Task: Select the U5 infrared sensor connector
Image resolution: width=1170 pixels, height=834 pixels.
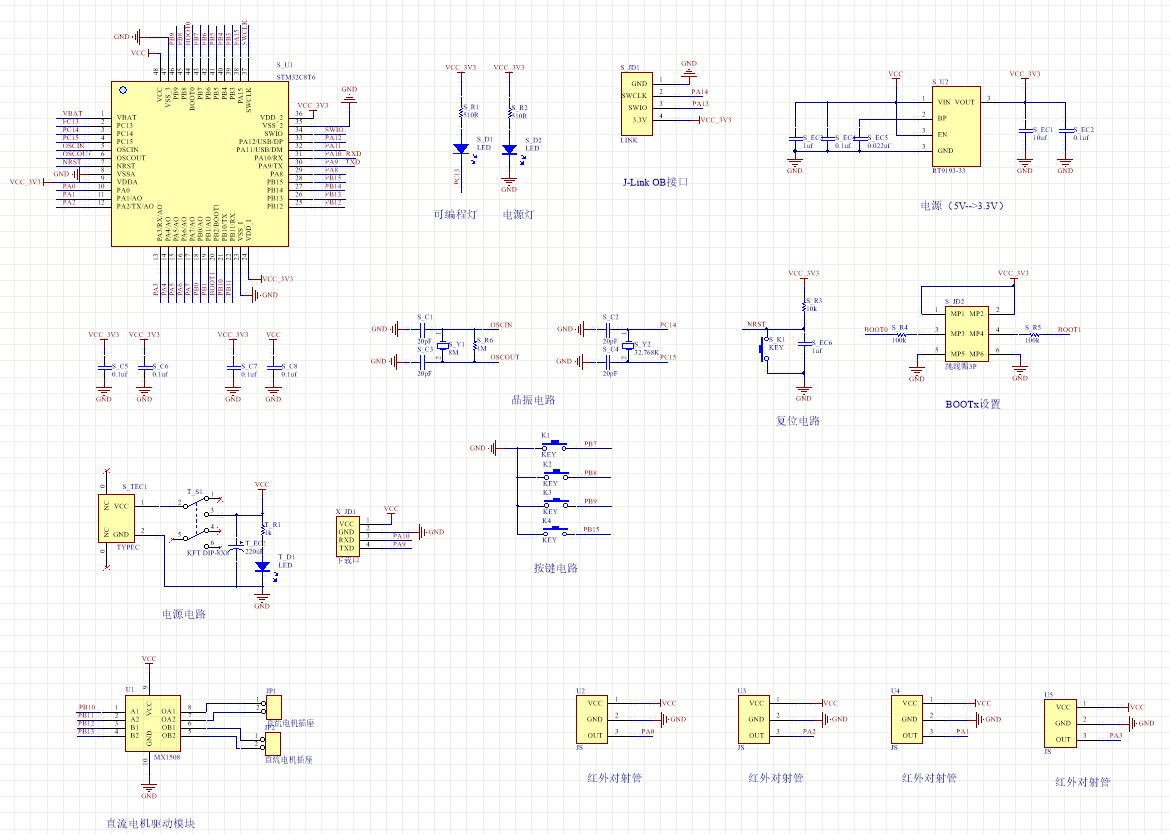Action: click(x=1063, y=723)
